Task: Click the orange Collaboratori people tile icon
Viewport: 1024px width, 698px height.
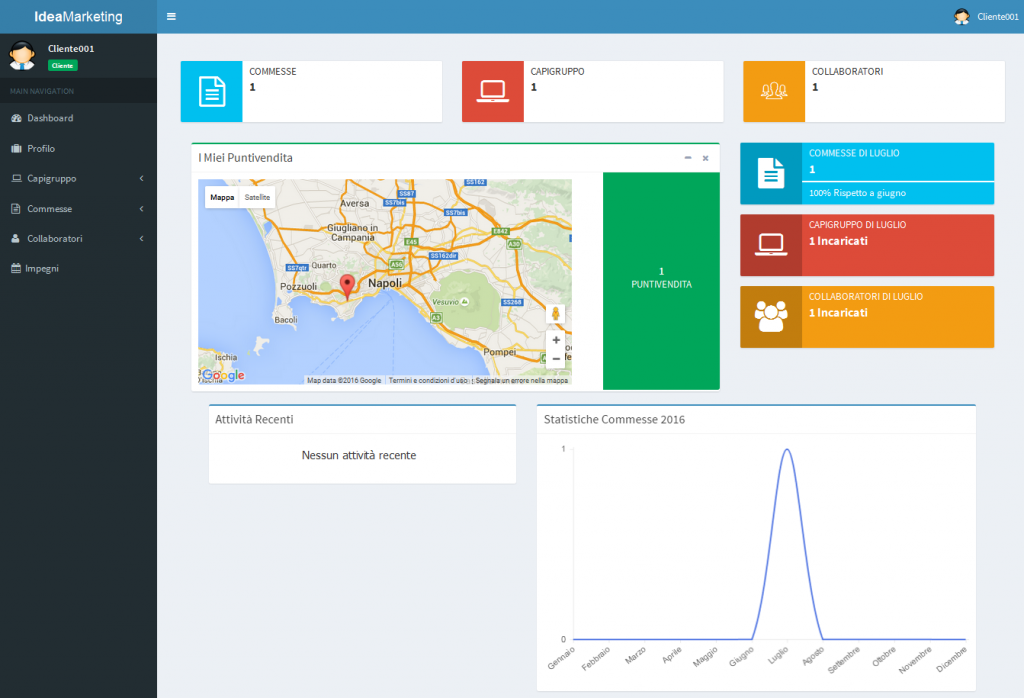Action: click(774, 91)
